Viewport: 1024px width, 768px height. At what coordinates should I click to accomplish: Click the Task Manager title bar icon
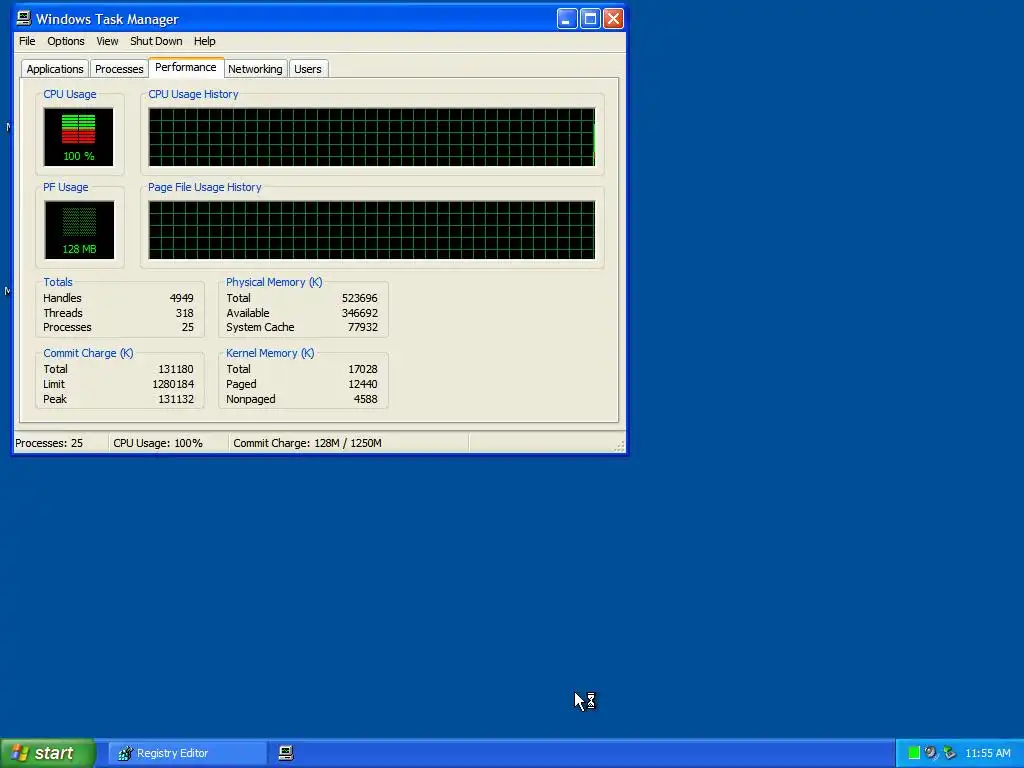click(24, 18)
